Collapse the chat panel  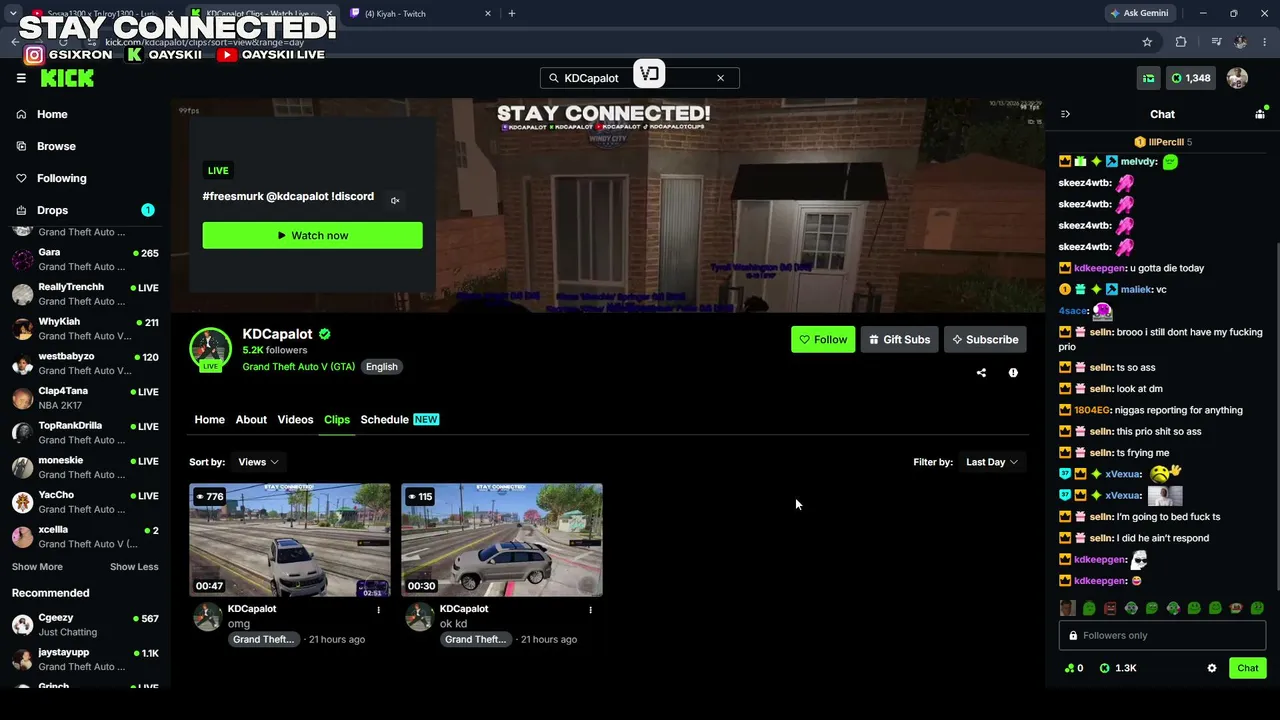click(1065, 114)
